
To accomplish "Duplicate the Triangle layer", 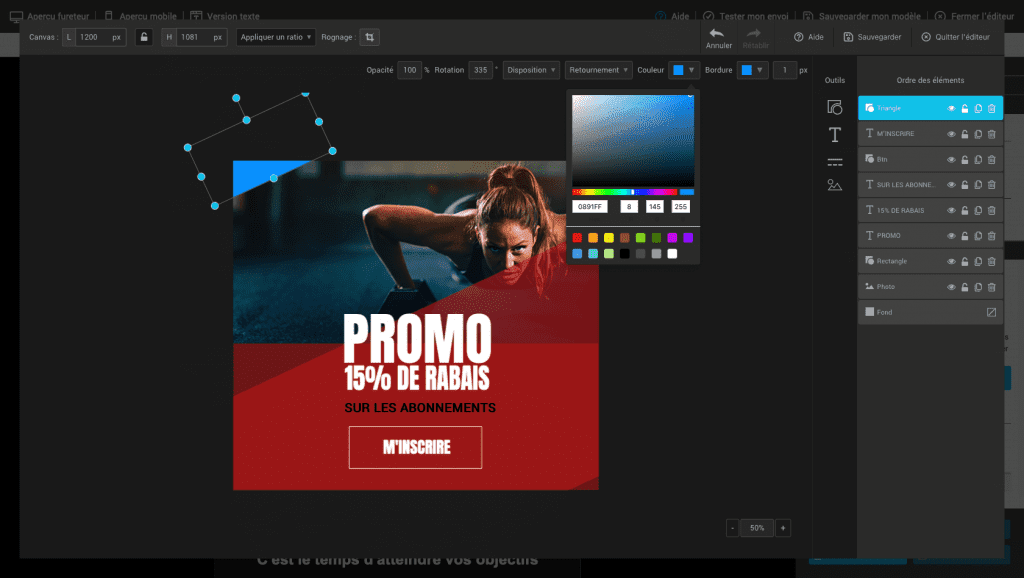I will (x=978, y=108).
